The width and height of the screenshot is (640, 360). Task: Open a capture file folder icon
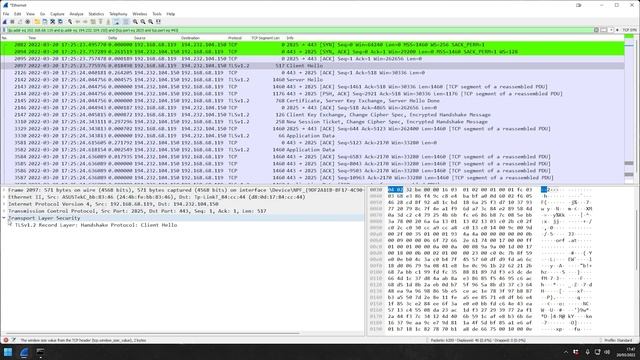pos(37,22)
